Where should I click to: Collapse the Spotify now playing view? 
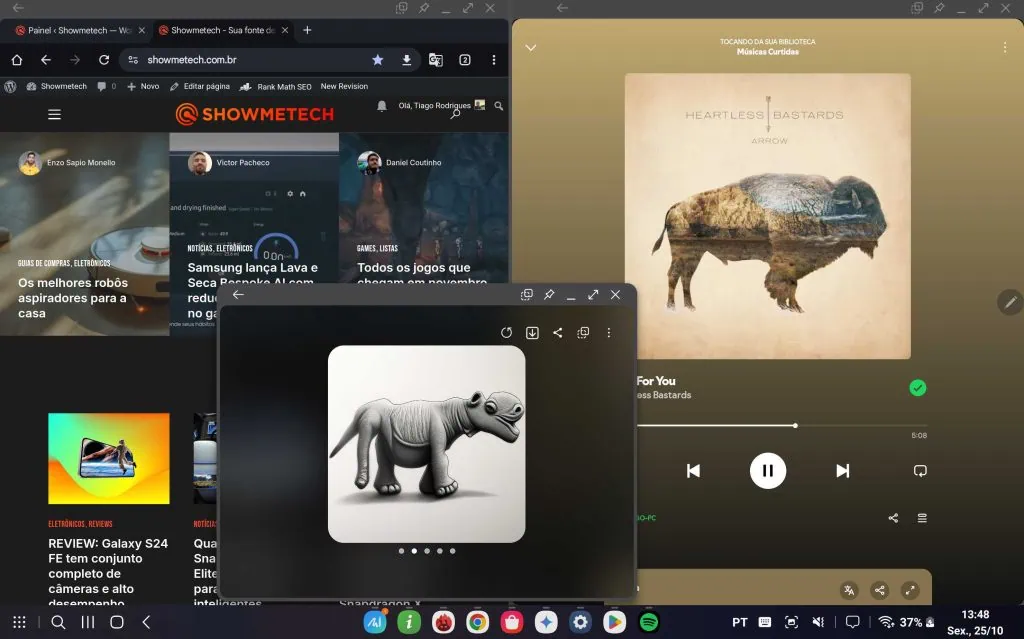click(x=531, y=47)
